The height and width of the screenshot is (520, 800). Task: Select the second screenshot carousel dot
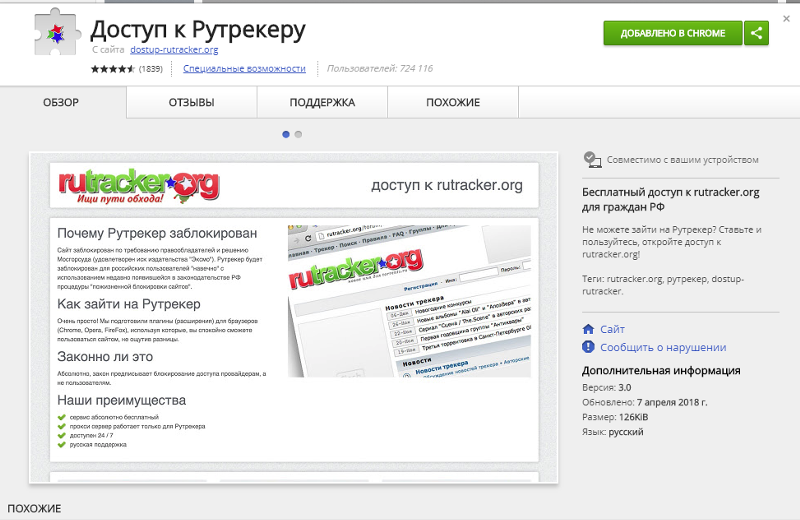click(298, 134)
